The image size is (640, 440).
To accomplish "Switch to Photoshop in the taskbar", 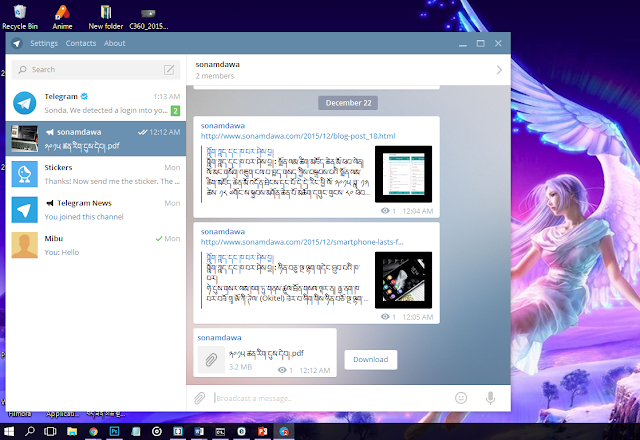I will pos(114,431).
